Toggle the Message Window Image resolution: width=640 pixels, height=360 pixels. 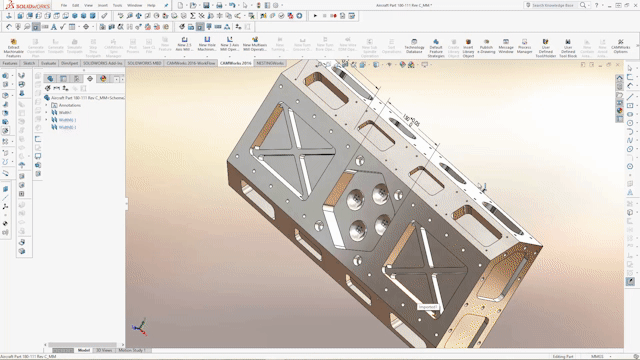click(x=506, y=47)
